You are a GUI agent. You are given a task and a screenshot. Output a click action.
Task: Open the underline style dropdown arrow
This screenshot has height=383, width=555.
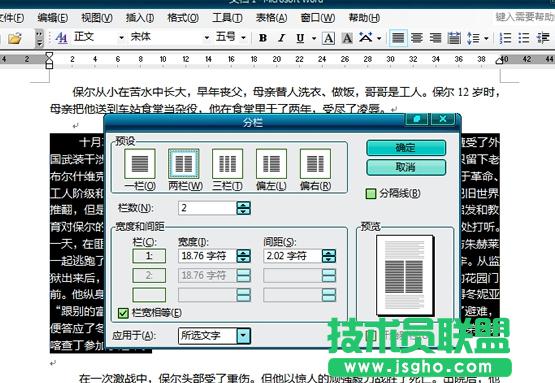click(314, 38)
